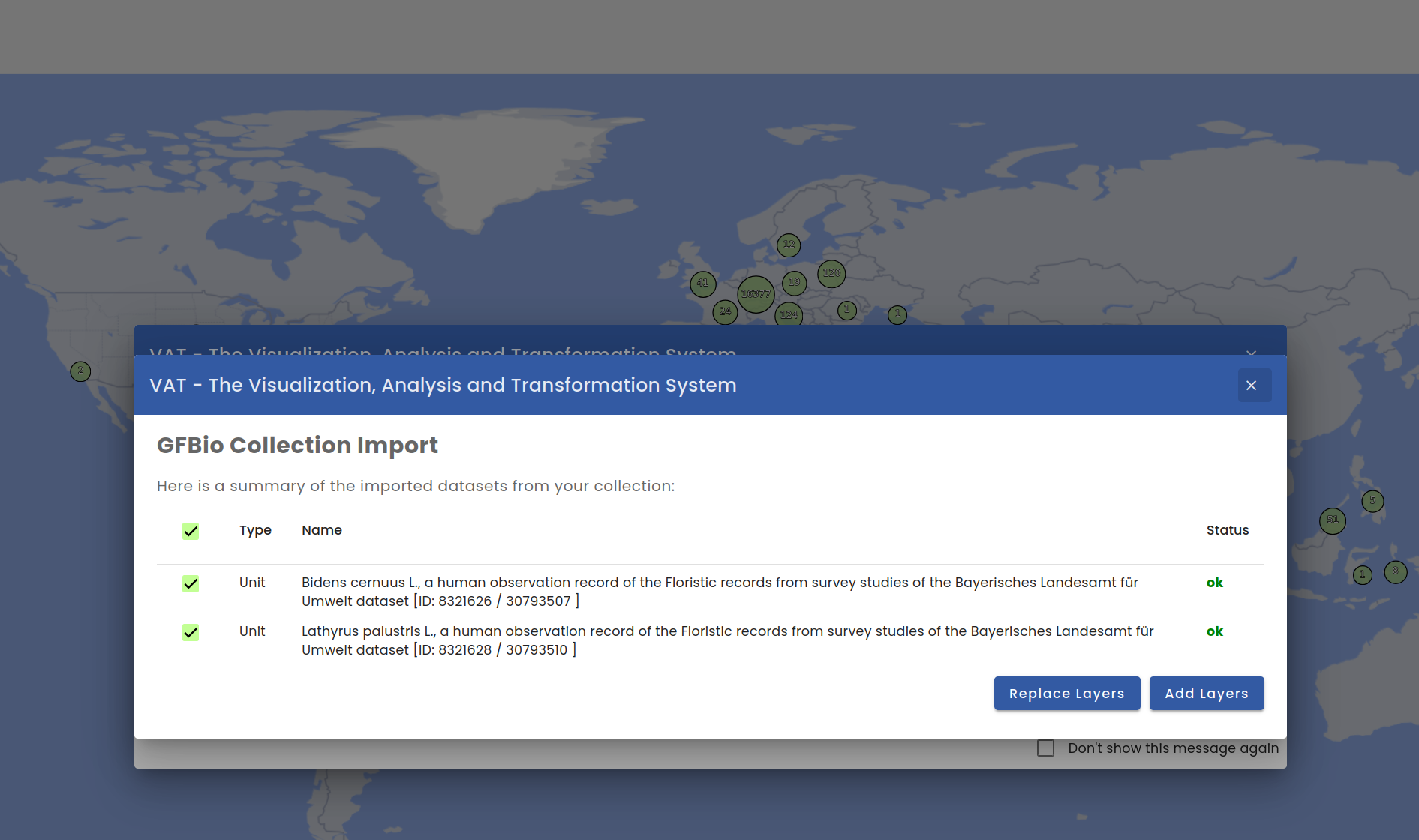Click the map cluster marker labeled 12
The height and width of the screenshot is (840, 1419).
point(789,244)
